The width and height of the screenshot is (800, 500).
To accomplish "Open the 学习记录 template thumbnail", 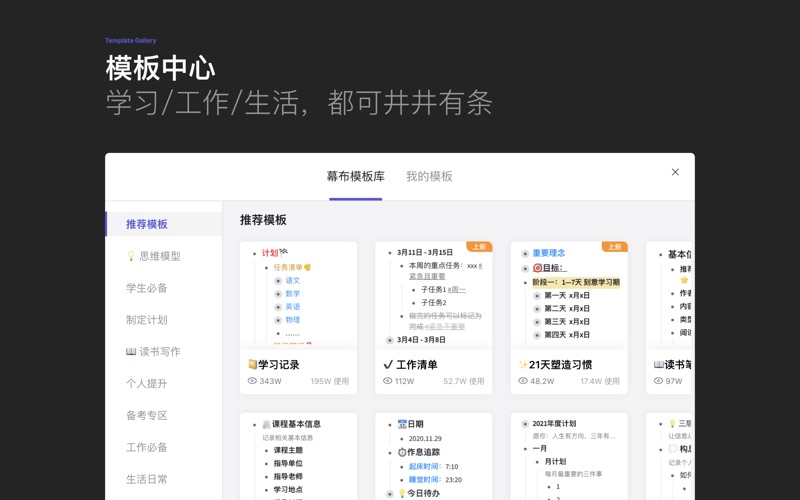I will pos(298,295).
